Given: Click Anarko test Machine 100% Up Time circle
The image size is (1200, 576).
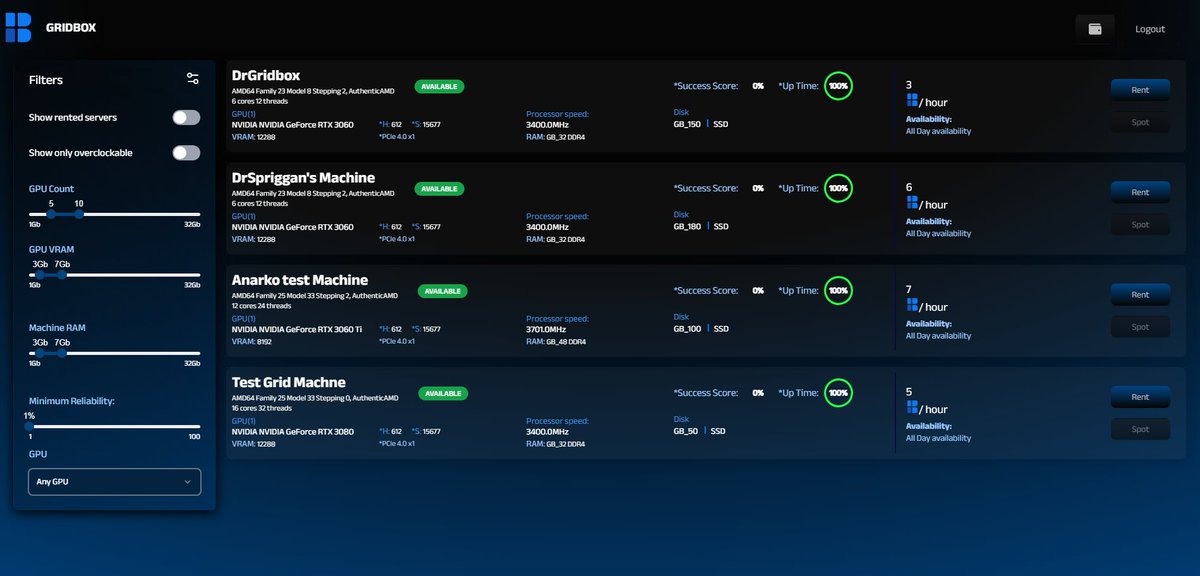Looking at the screenshot, I should point(838,290).
